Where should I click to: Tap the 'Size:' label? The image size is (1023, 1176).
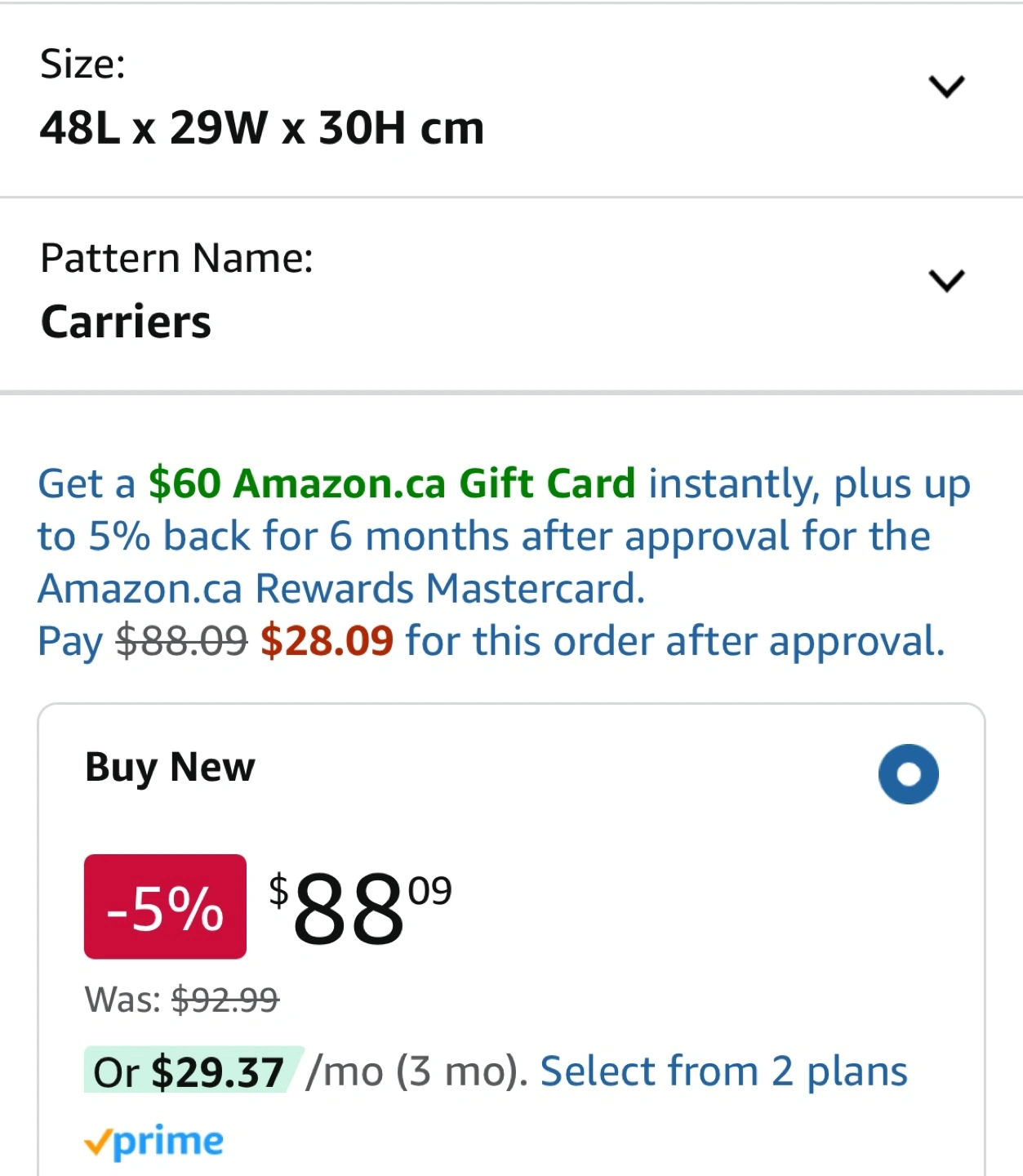click(82, 63)
